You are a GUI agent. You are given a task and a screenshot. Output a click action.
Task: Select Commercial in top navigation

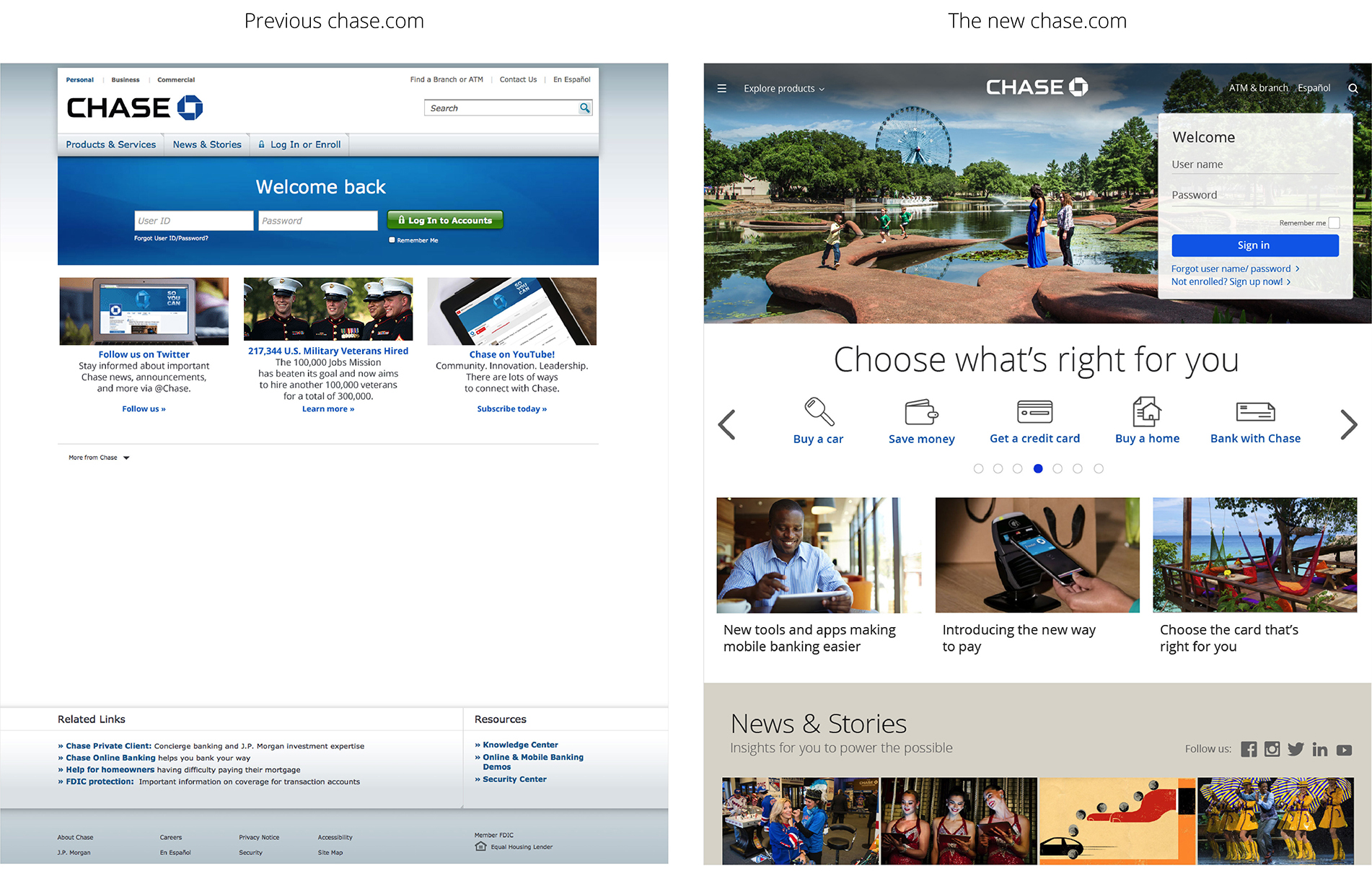point(176,80)
